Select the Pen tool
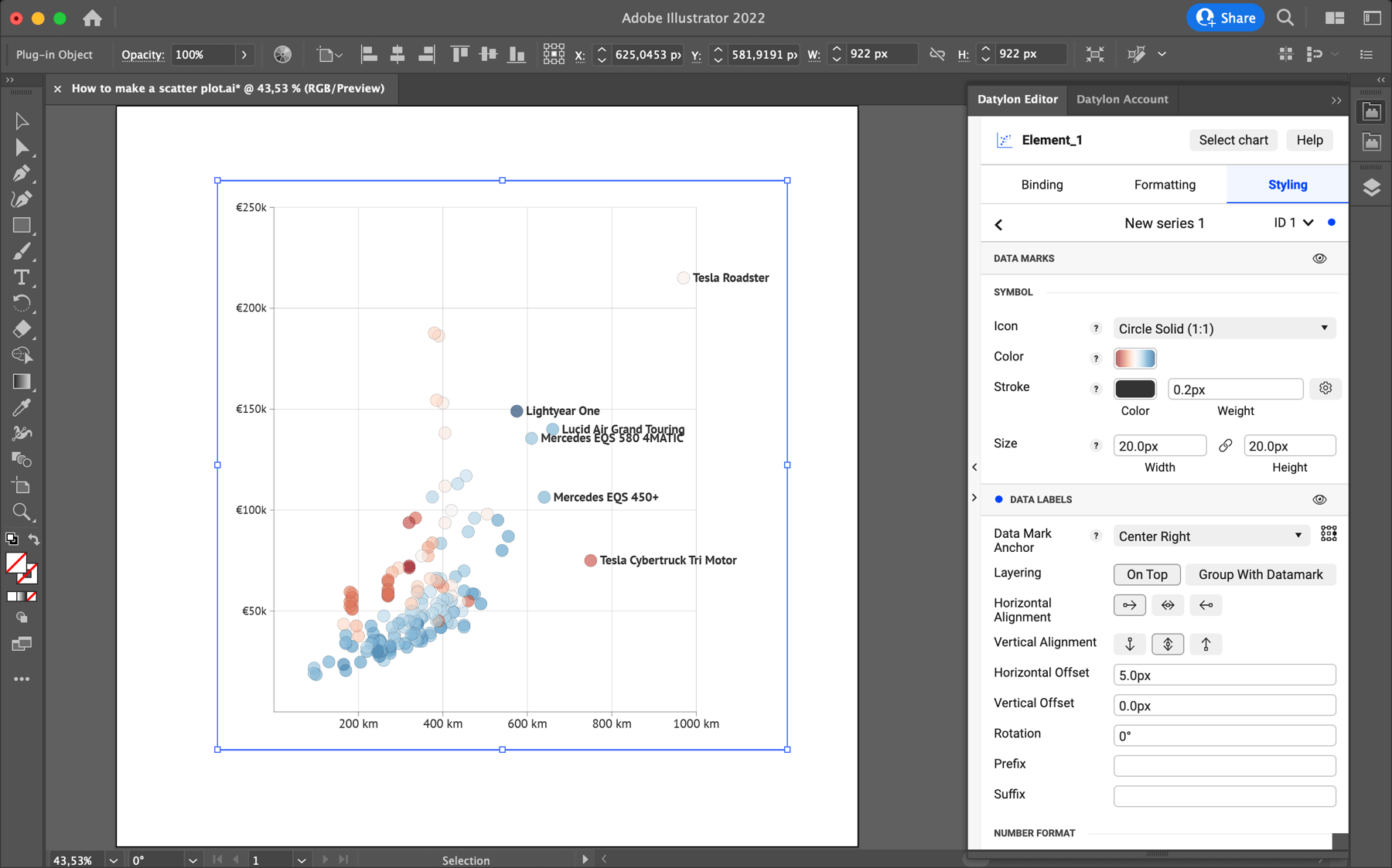The image size is (1392, 868). [22, 173]
